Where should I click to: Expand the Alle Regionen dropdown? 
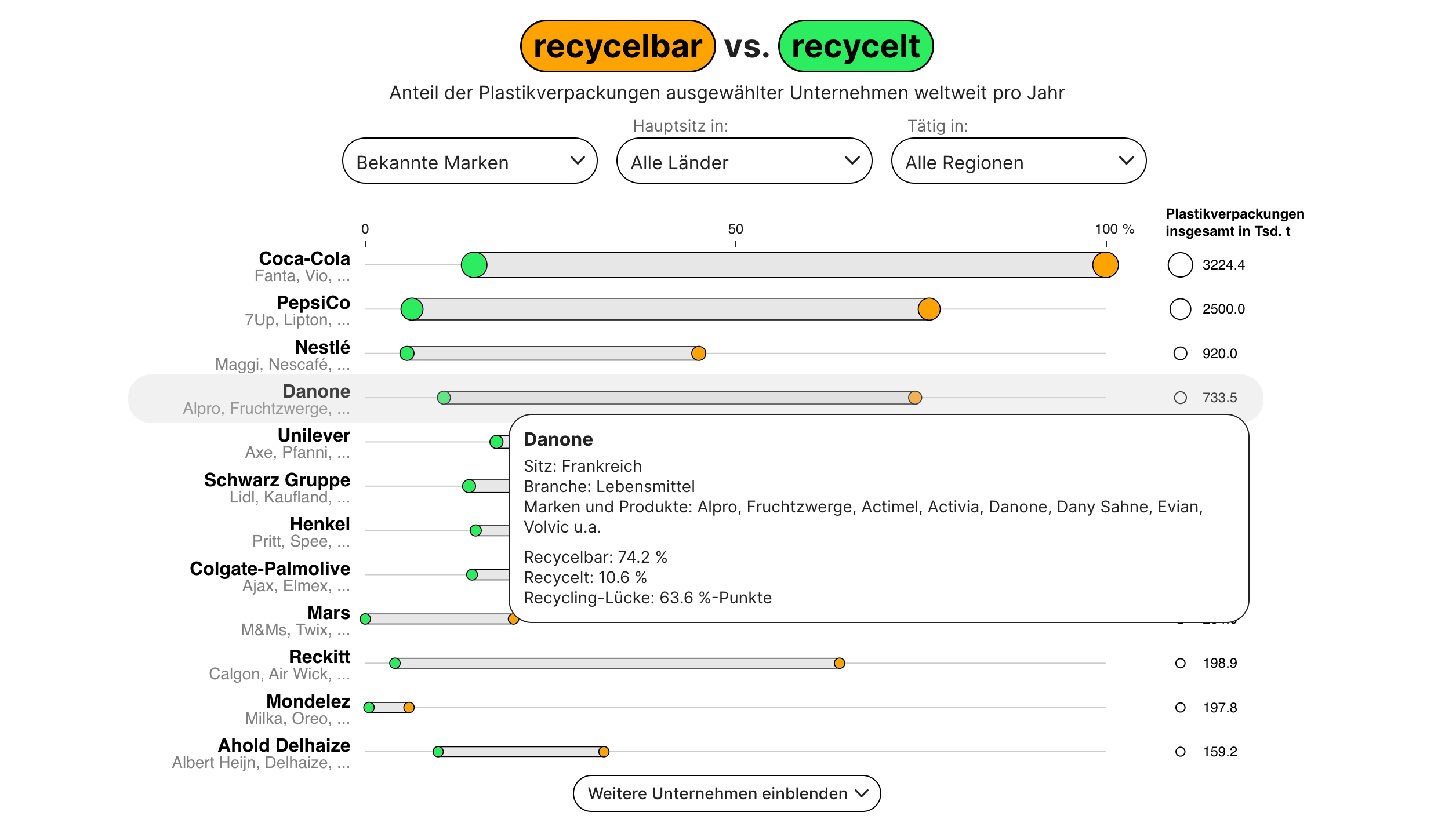click(1018, 162)
